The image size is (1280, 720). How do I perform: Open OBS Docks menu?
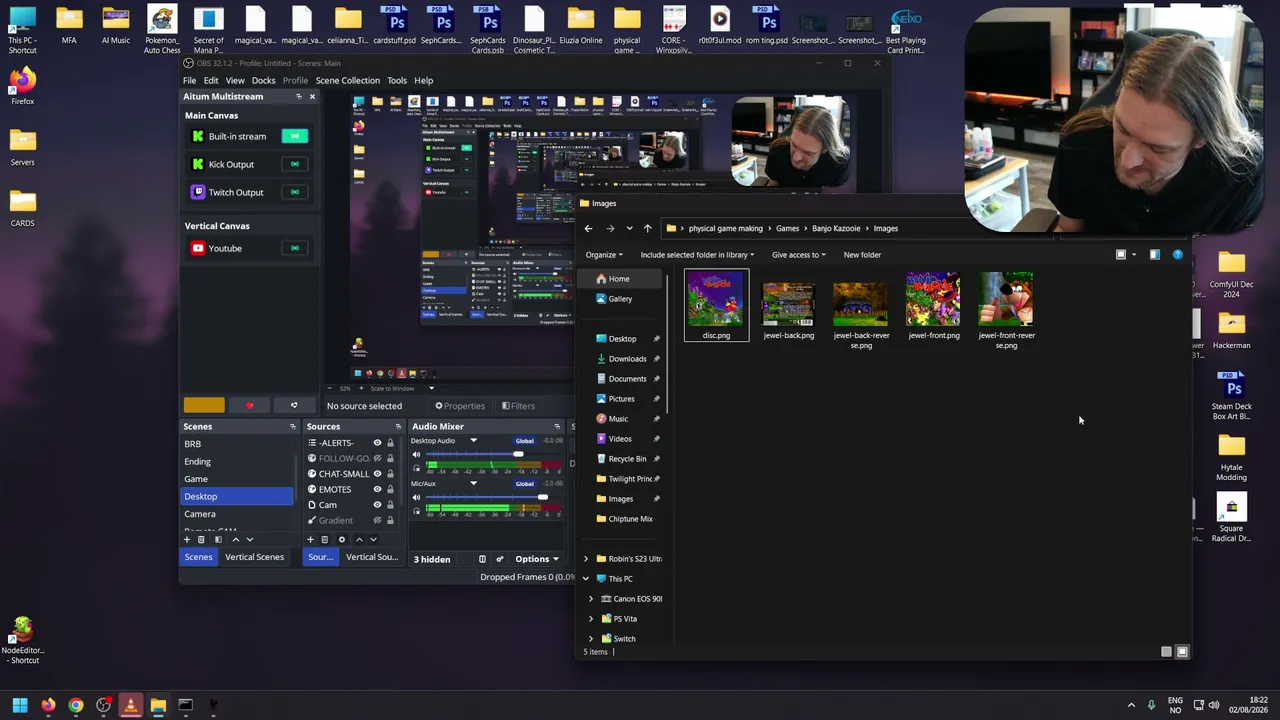(263, 80)
